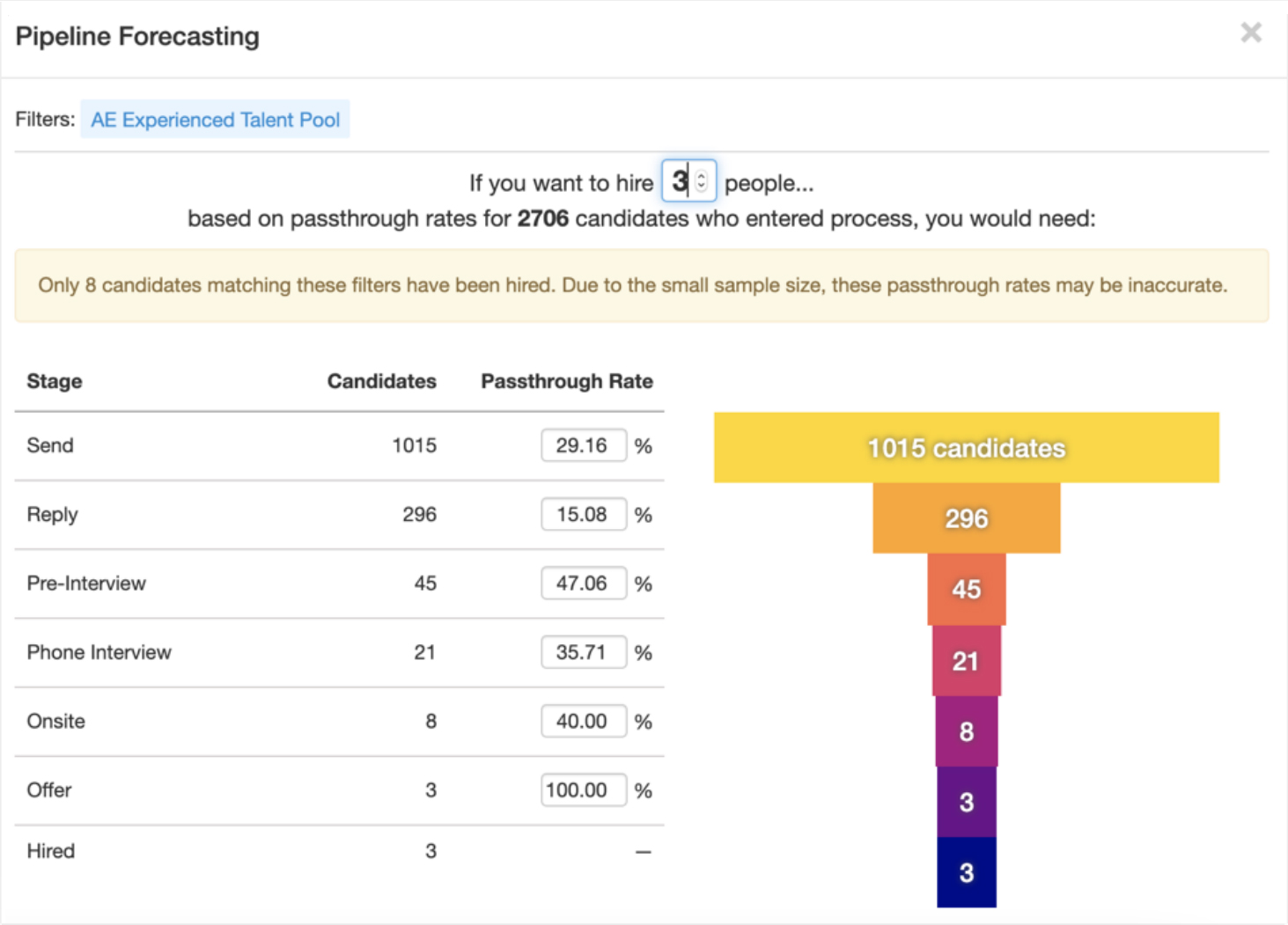Edit the Phone Interview passthrough rate field
This screenshot has height=925, width=1288.
583,652
